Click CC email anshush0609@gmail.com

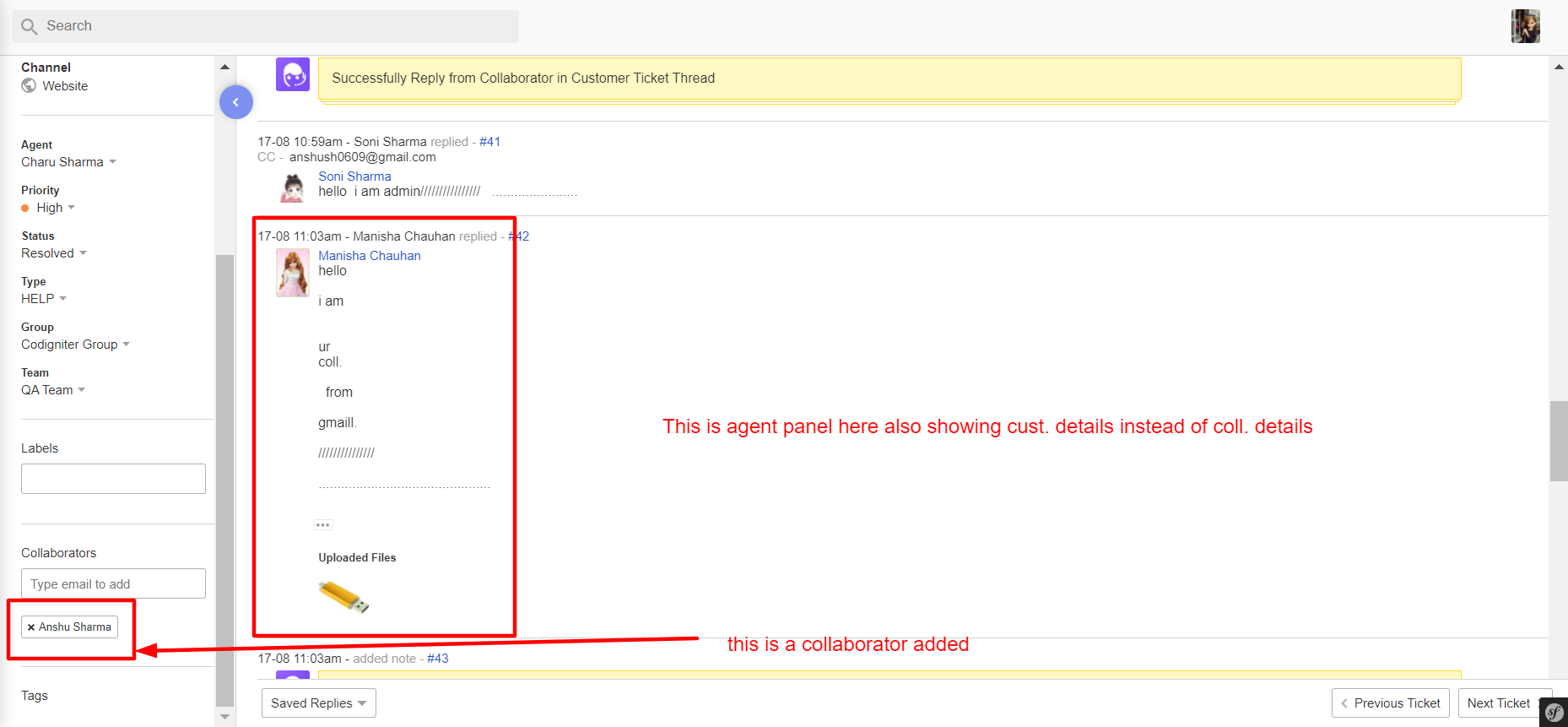click(x=363, y=157)
